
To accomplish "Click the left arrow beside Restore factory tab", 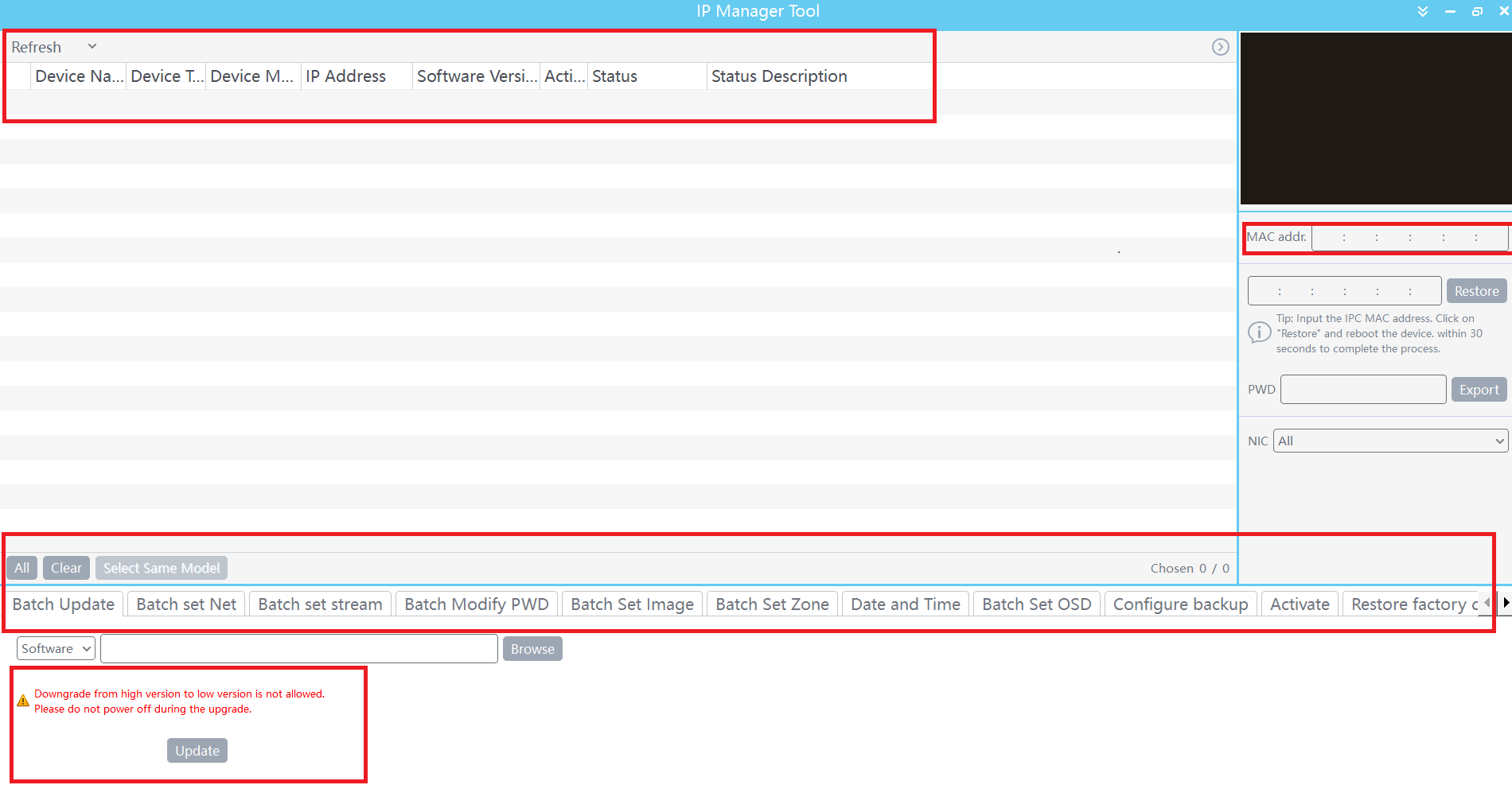I will (1487, 603).
